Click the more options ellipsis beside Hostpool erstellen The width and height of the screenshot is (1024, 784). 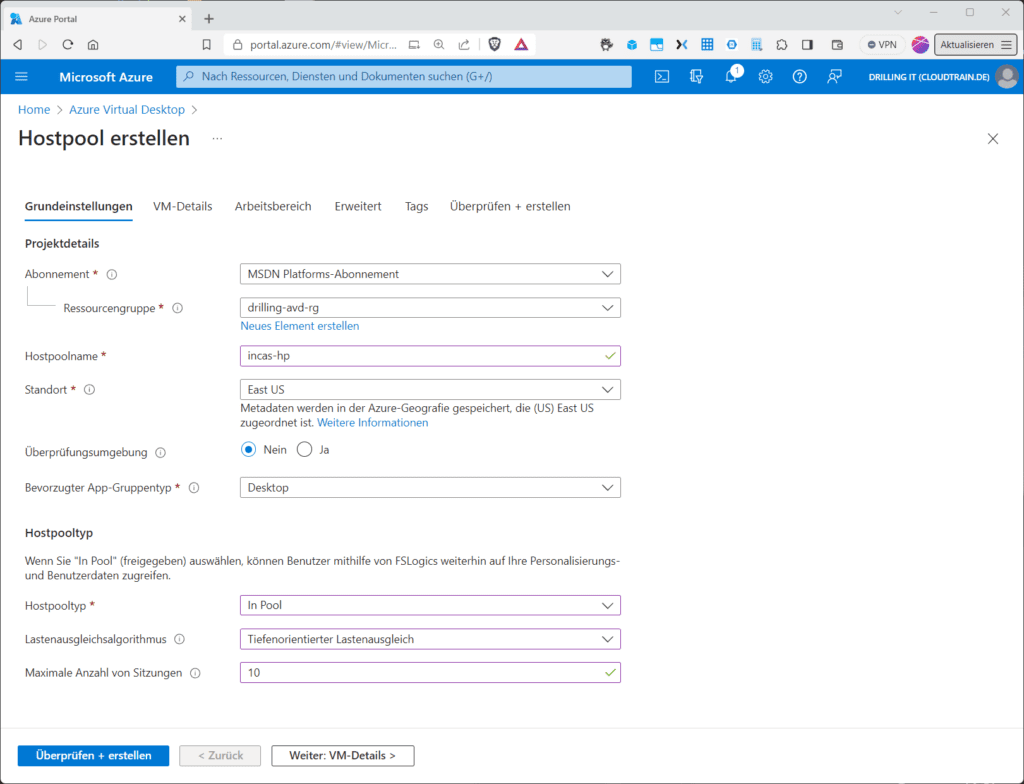[x=217, y=139]
